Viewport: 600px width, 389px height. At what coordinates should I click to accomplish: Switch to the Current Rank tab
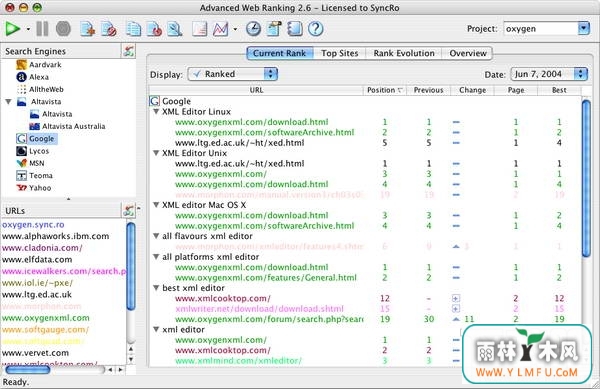point(280,53)
